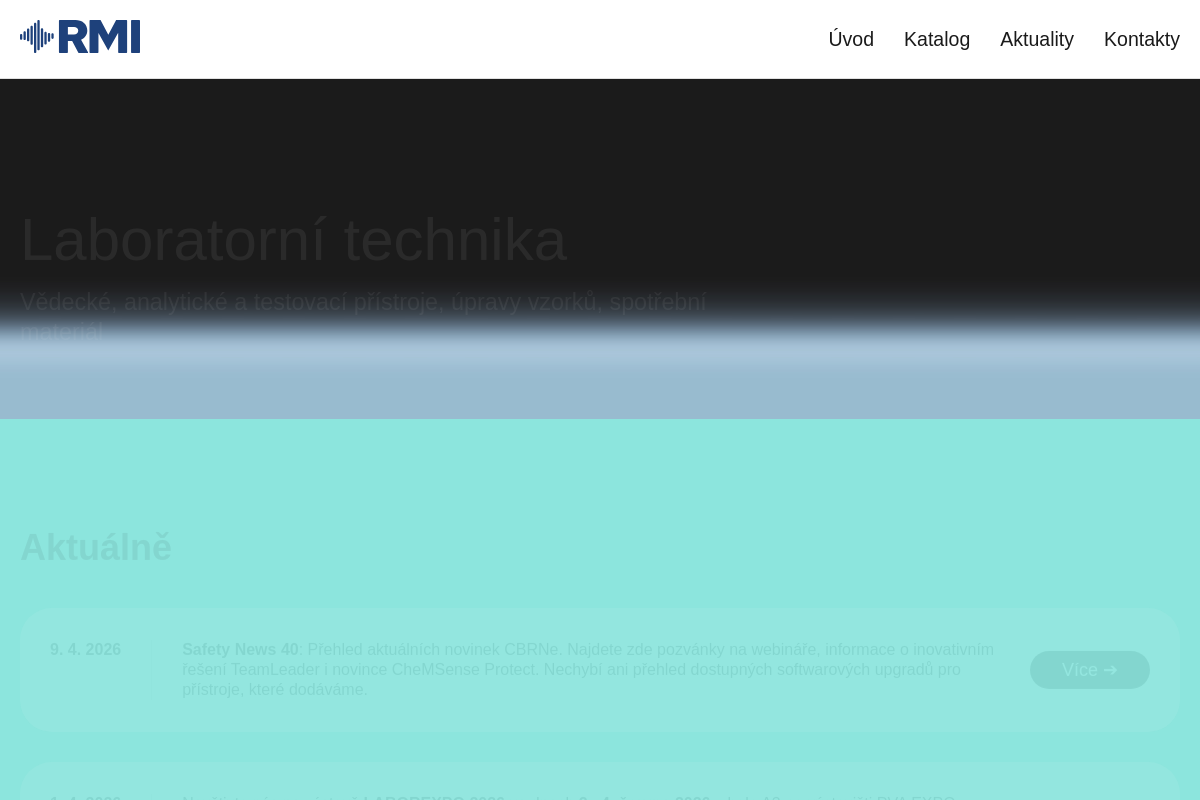The image size is (1200, 800).
Task: Click the RMI logo
Action: tap(80, 37)
